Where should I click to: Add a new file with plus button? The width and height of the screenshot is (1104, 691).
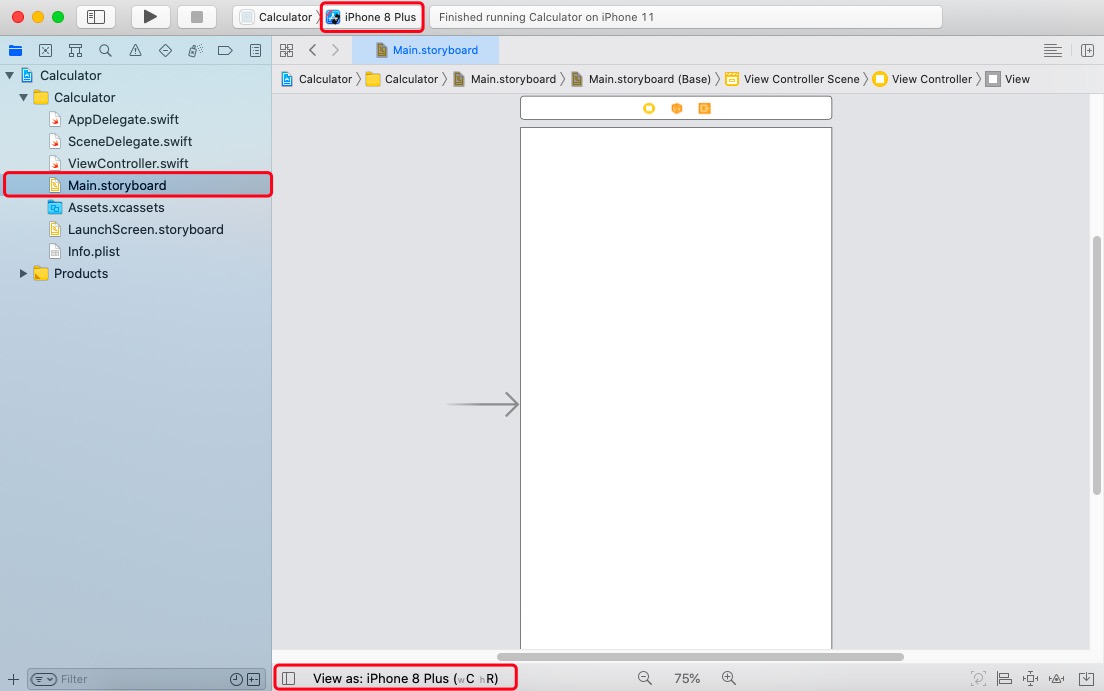13,679
